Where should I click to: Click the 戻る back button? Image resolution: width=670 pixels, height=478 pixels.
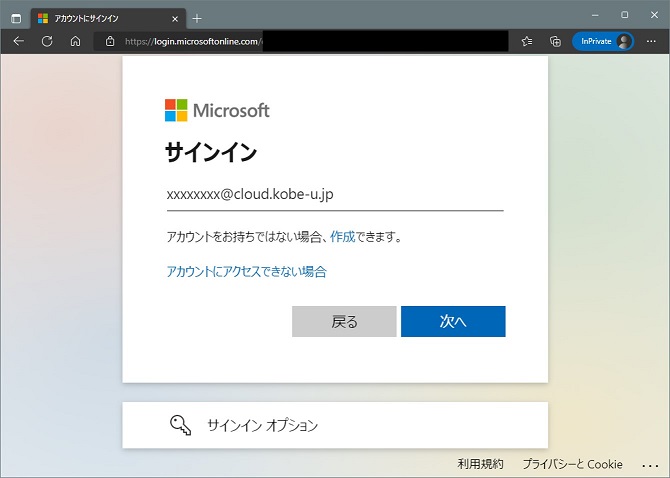click(x=344, y=321)
